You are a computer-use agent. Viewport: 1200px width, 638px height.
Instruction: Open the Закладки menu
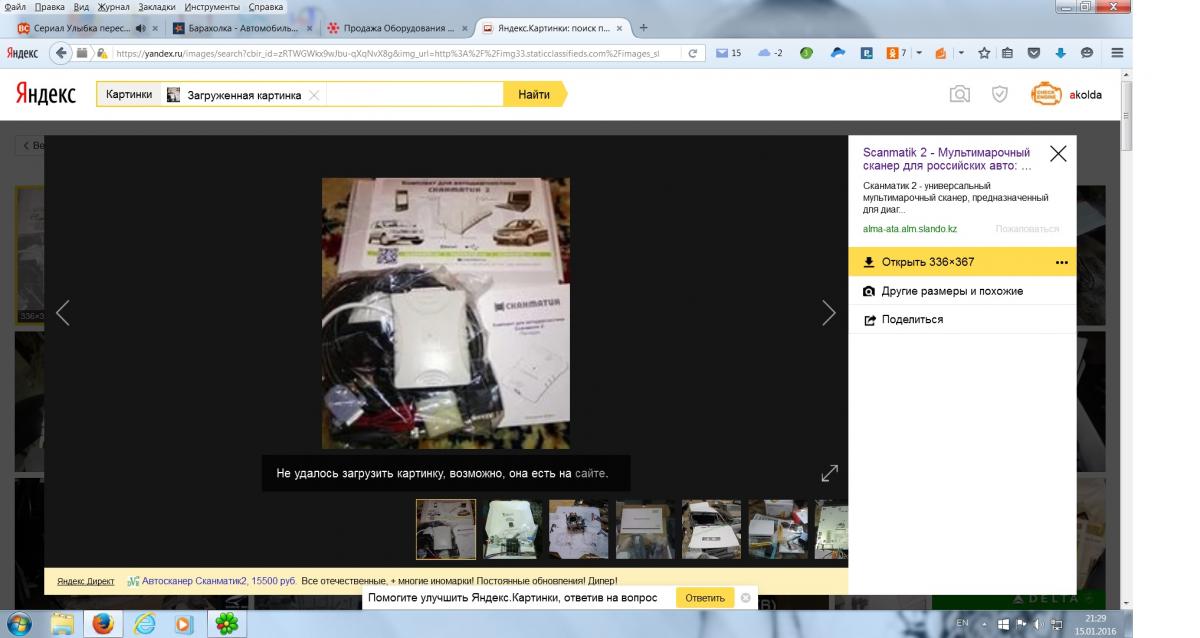pyautogui.click(x=157, y=7)
